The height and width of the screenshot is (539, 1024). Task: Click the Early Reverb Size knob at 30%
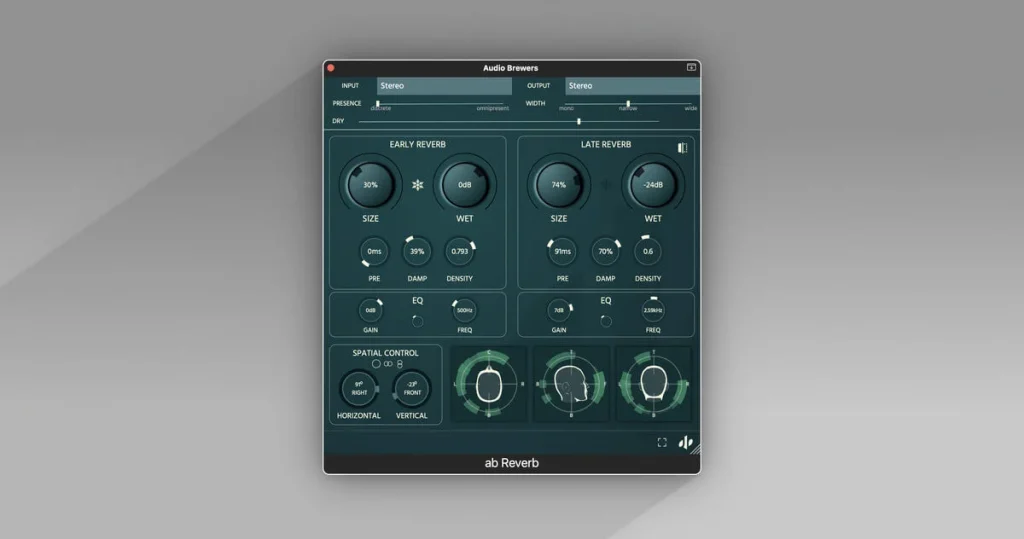pos(370,185)
